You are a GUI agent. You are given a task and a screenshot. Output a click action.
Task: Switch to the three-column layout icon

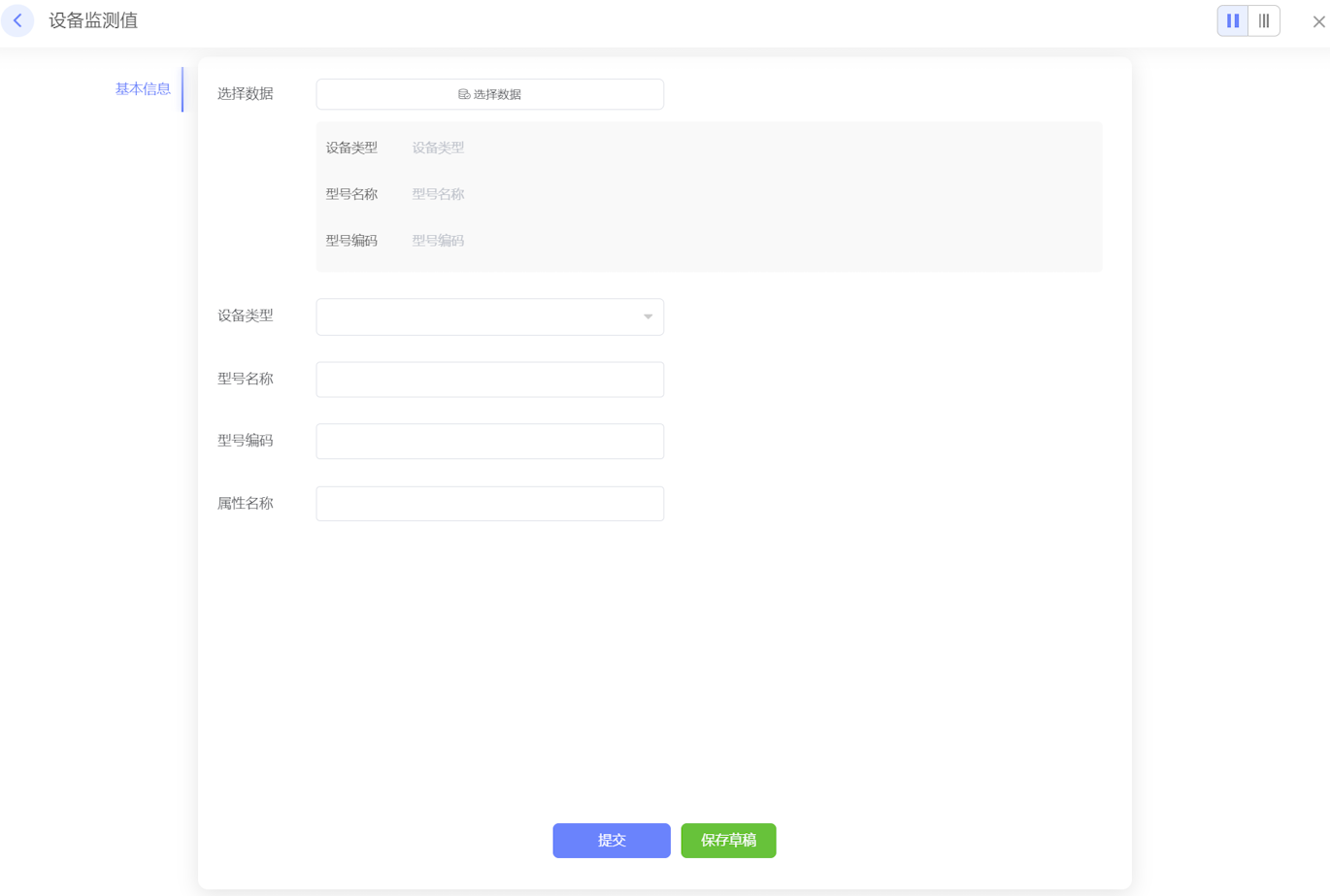[x=1264, y=20]
